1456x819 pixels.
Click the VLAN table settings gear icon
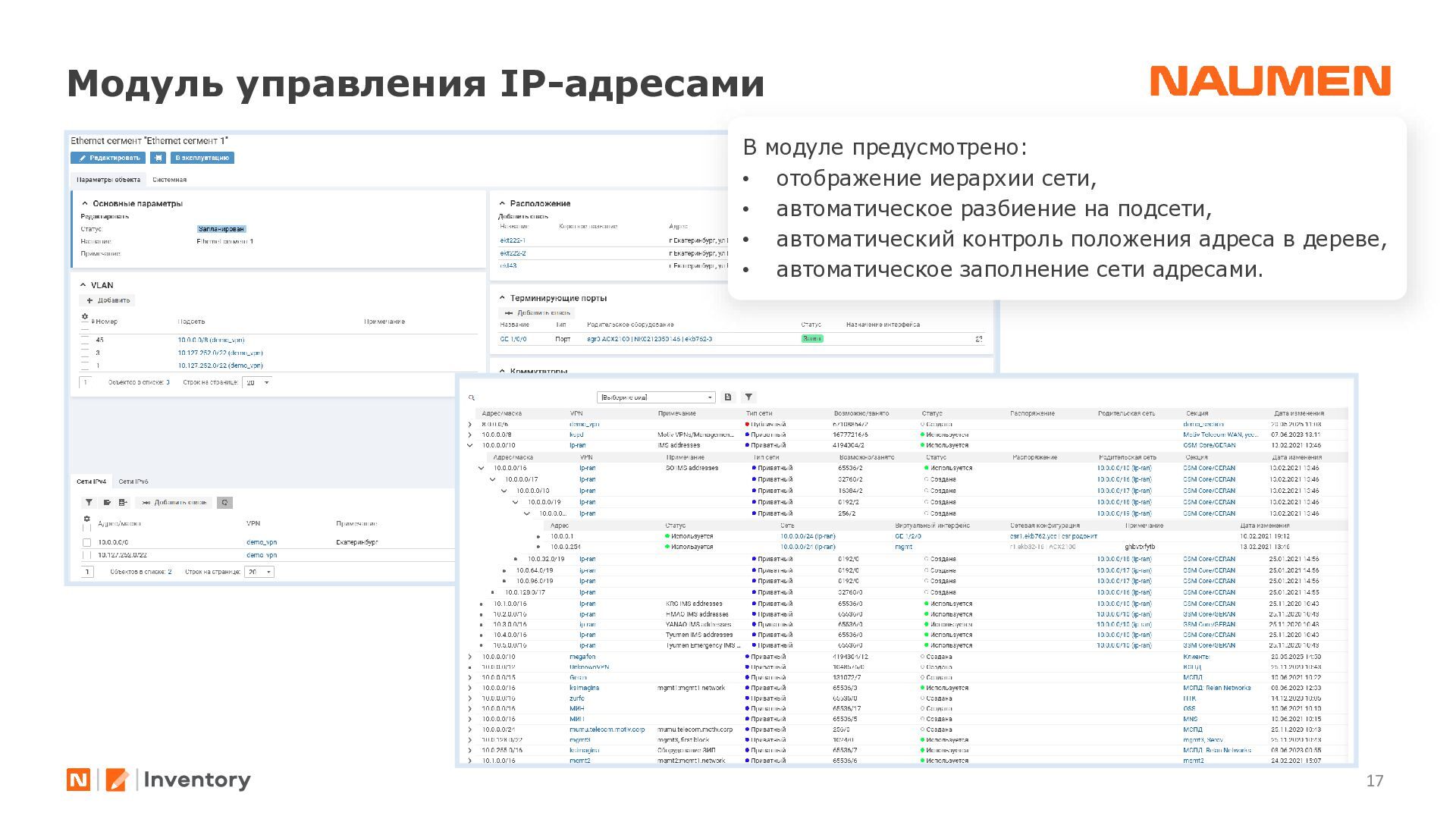tap(85, 316)
